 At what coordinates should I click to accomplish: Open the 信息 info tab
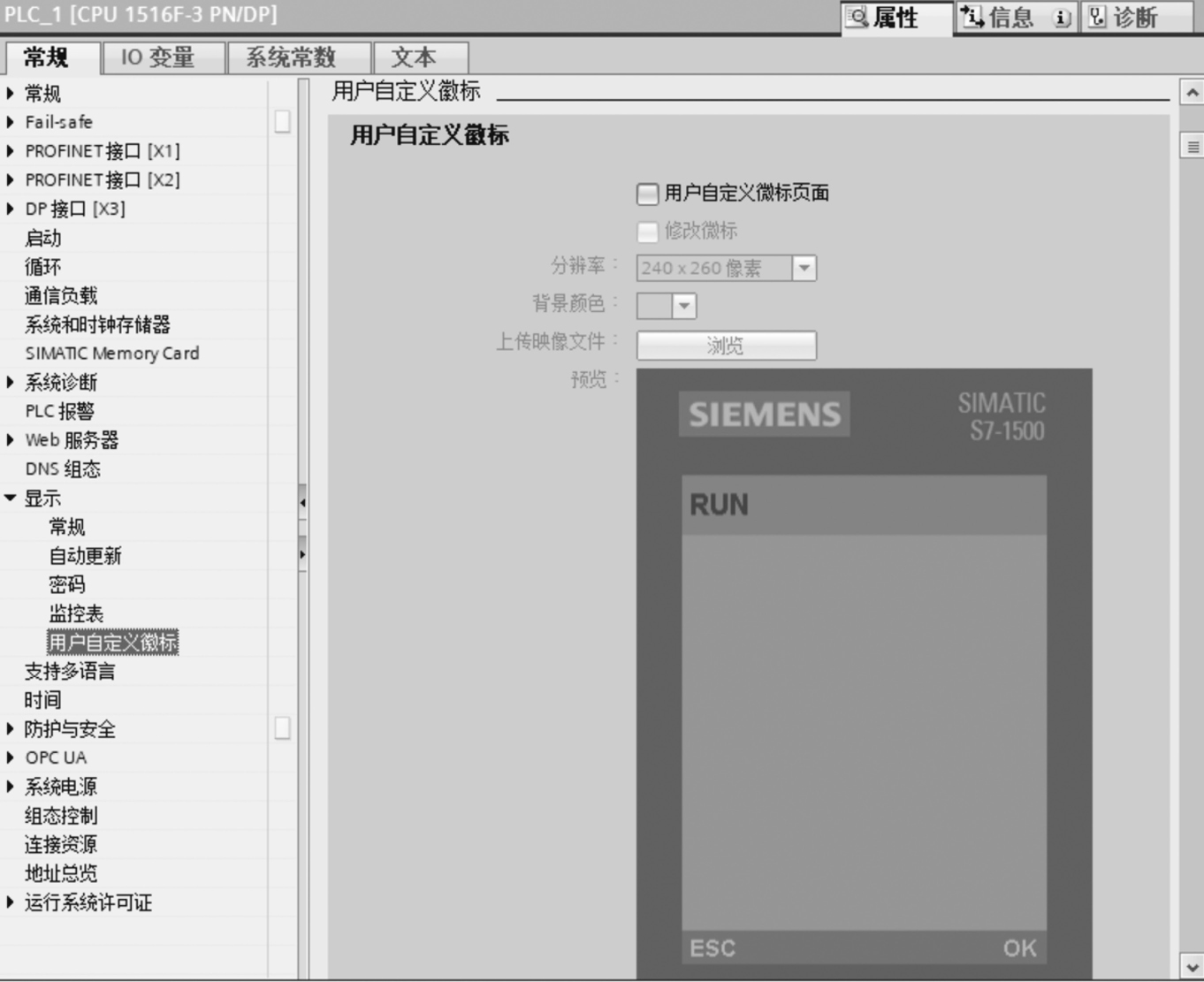1016,18
